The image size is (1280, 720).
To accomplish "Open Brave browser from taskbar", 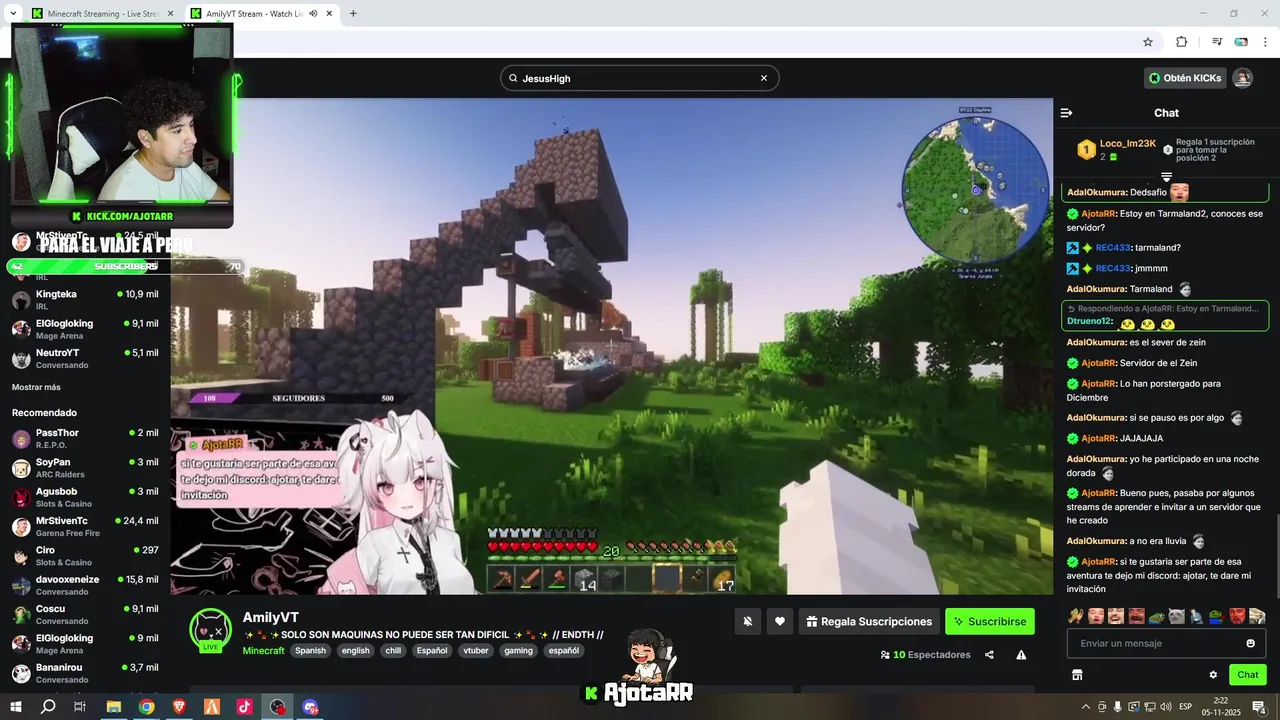I will tap(179, 707).
